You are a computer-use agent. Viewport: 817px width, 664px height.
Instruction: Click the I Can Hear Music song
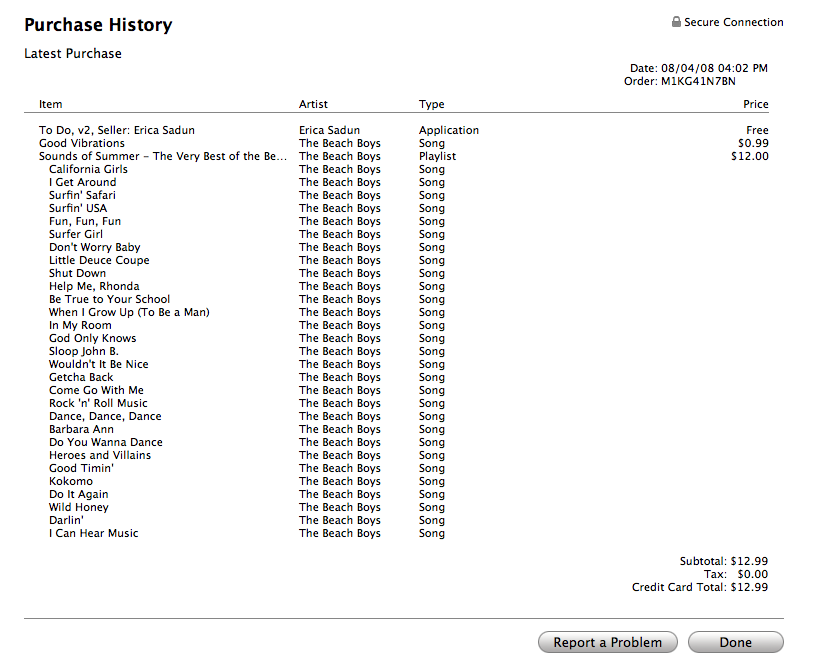[94, 534]
